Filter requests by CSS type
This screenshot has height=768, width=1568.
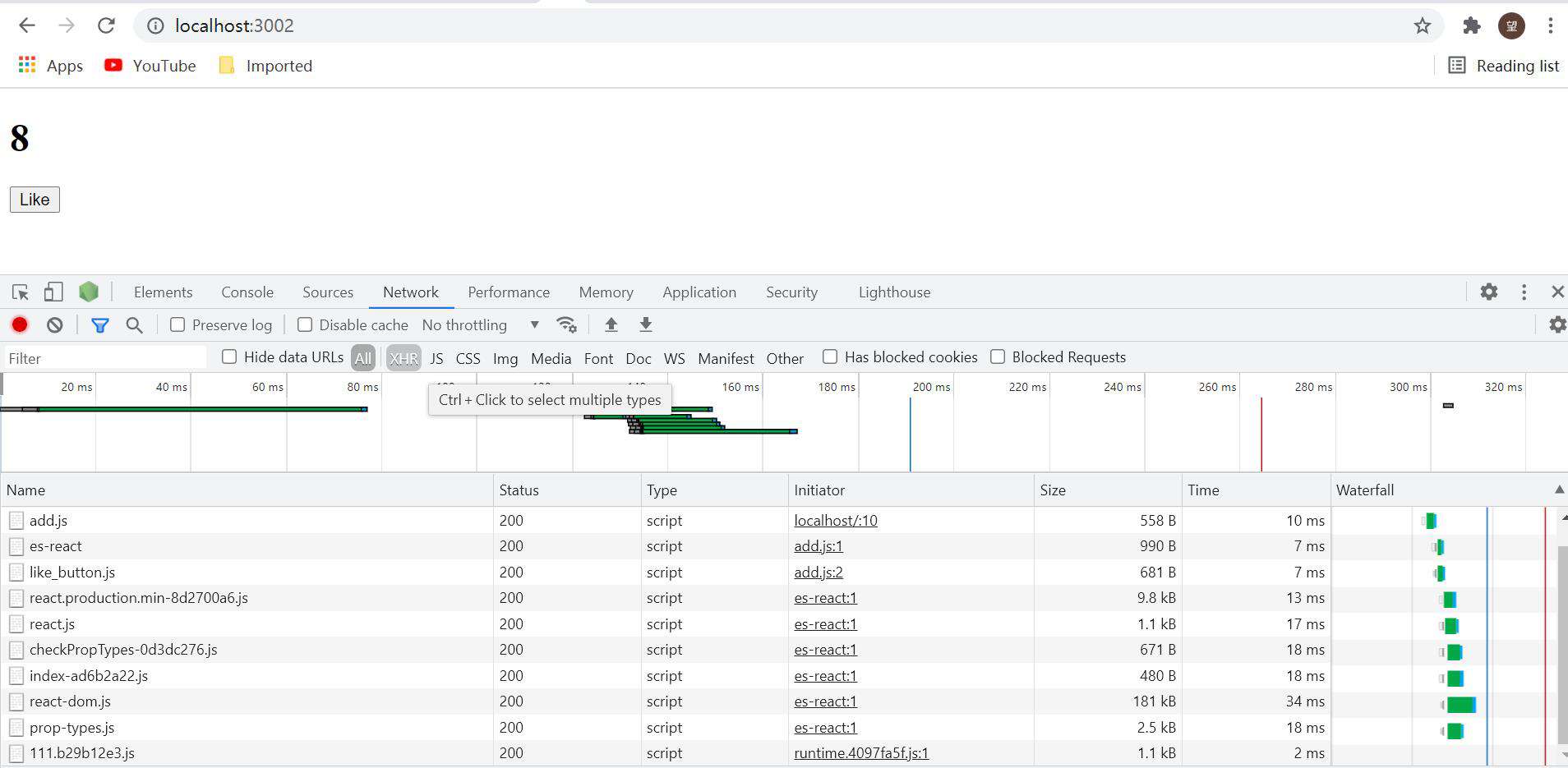[x=468, y=358]
